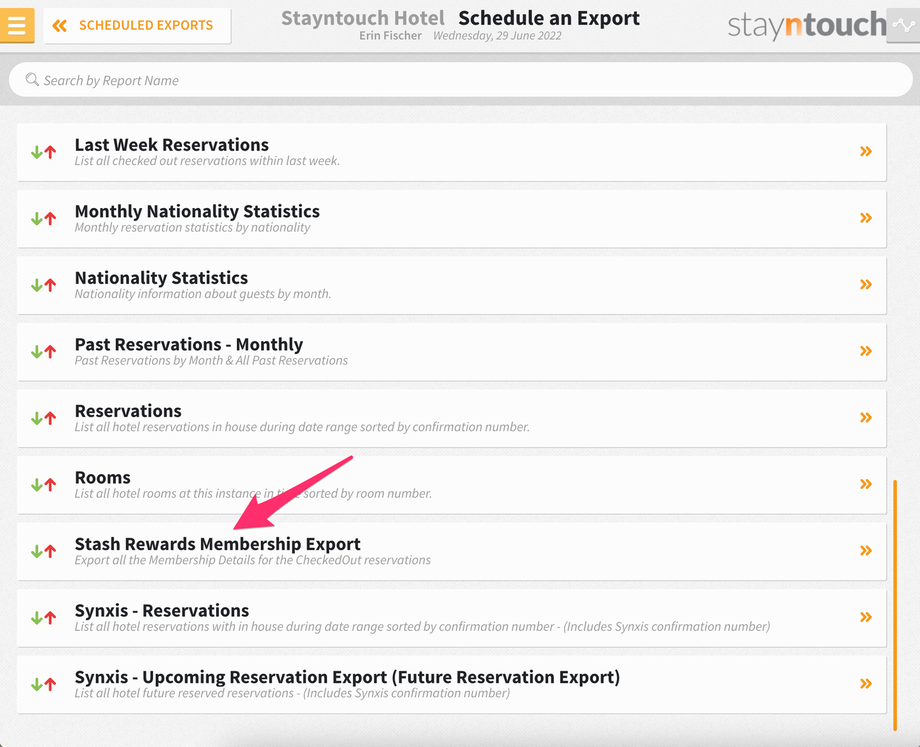Viewport: 920px width, 747px height.
Task: Click arrows icon beside Reservations export
Action: click(43, 418)
